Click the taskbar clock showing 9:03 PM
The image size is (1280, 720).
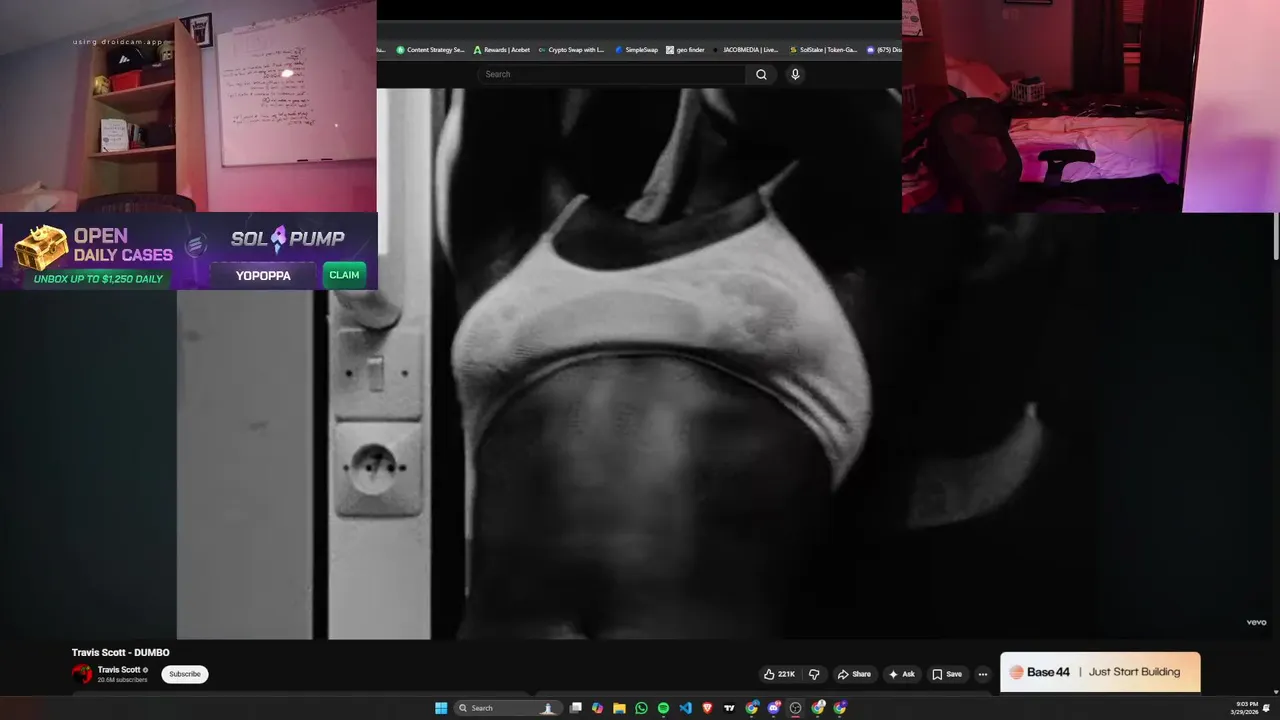(1246, 708)
